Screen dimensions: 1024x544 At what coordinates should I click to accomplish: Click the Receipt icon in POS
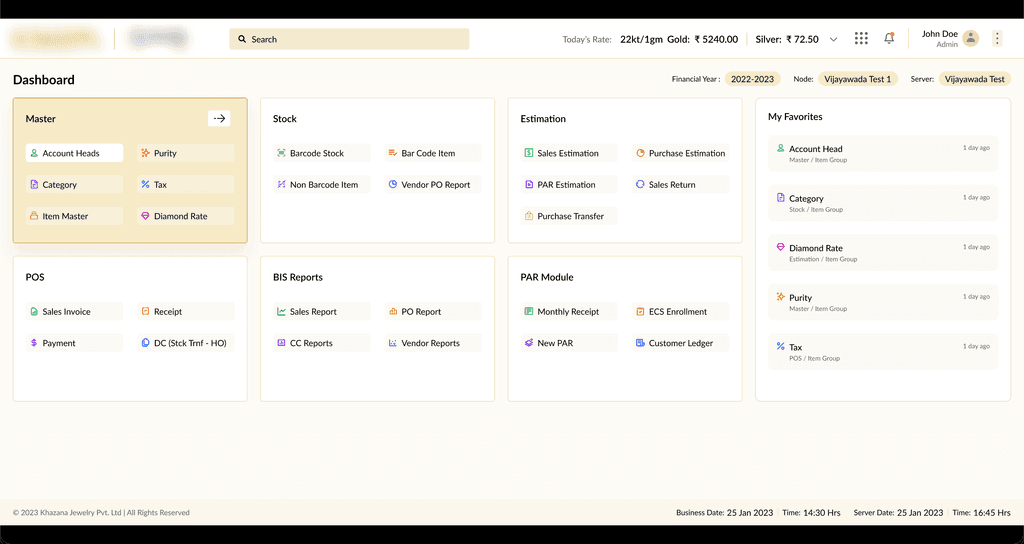tap(146, 312)
